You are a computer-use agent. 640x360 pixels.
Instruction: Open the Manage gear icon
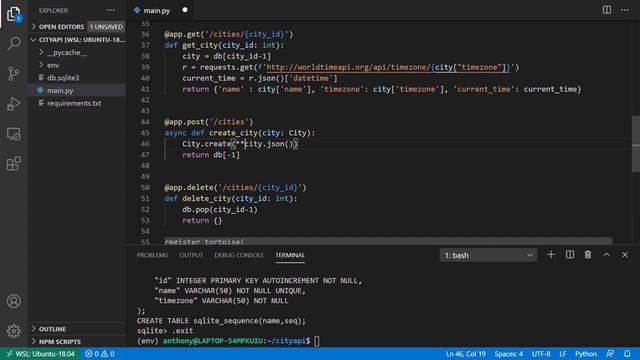coord(13,331)
